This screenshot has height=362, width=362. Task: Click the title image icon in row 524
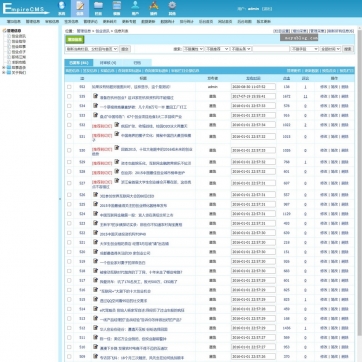[x=96, y=213]
